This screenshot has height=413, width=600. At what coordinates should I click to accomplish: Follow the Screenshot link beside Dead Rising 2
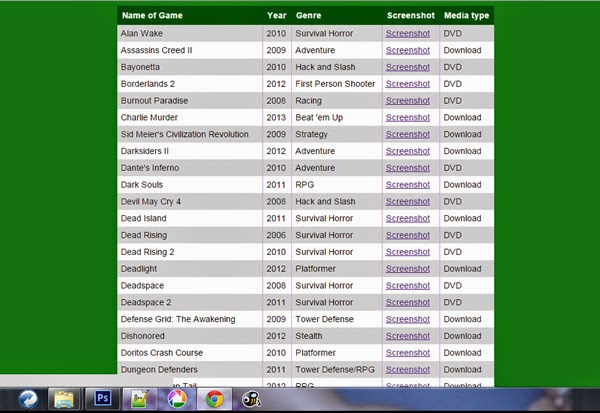[x=408, y=252]
